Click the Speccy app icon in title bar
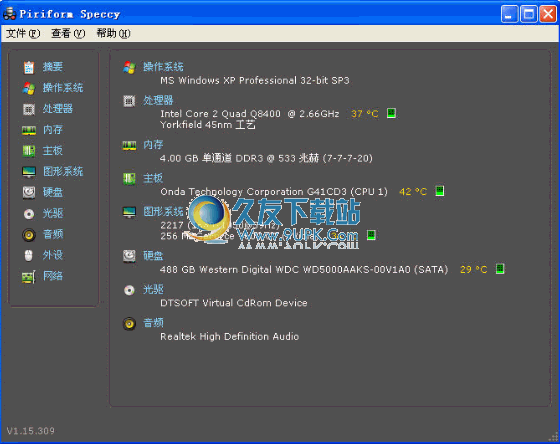The image size is (560, 444). coord(10,14)
